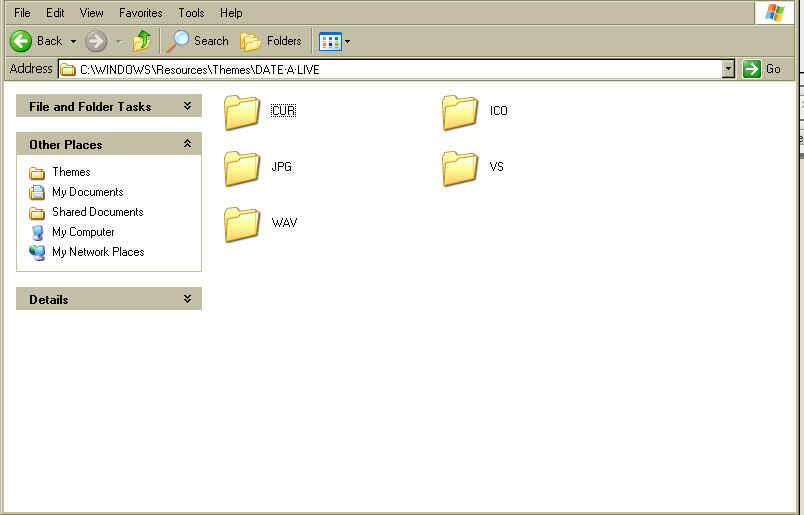Screen dimensions: 804x515
Task: Open the Themes link in Other Places
Action: (71, 172)
